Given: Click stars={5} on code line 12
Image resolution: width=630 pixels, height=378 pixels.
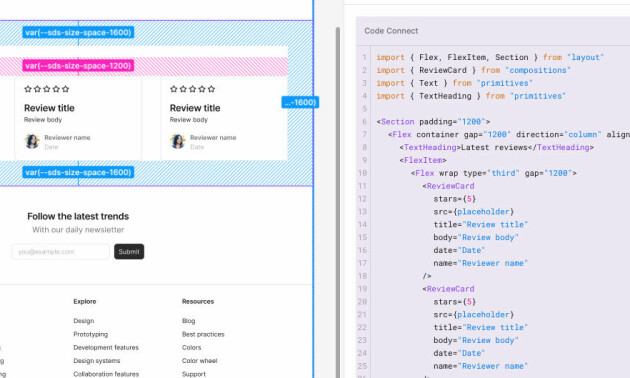Looking at the screenshot, I should [454, 199].
